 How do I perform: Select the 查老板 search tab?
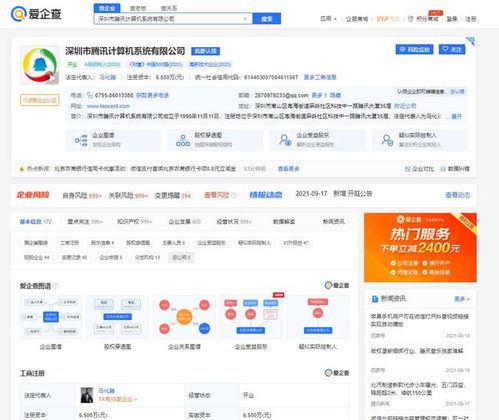(x=138, y=8)
